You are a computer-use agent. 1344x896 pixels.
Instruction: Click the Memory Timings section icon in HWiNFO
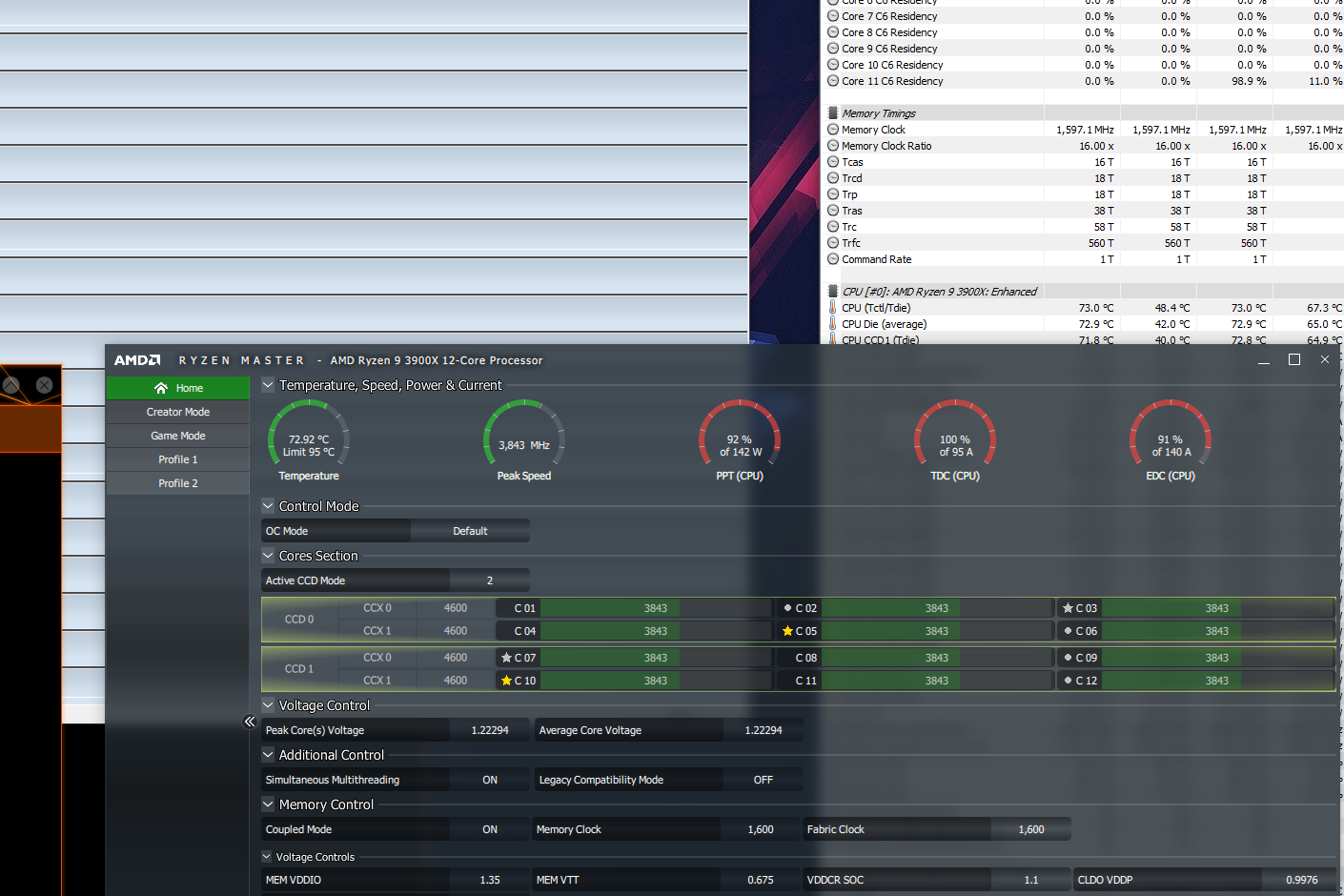pos(833,113)
